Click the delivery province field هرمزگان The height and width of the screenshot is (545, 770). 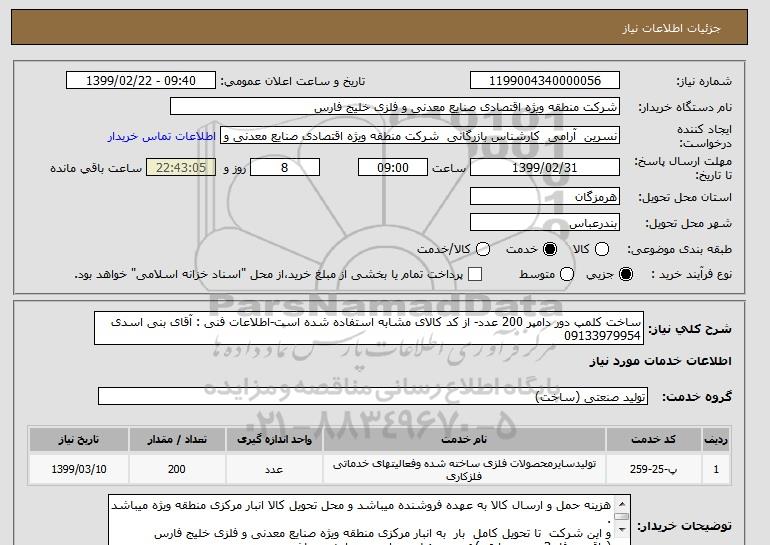tap(545, 196)
